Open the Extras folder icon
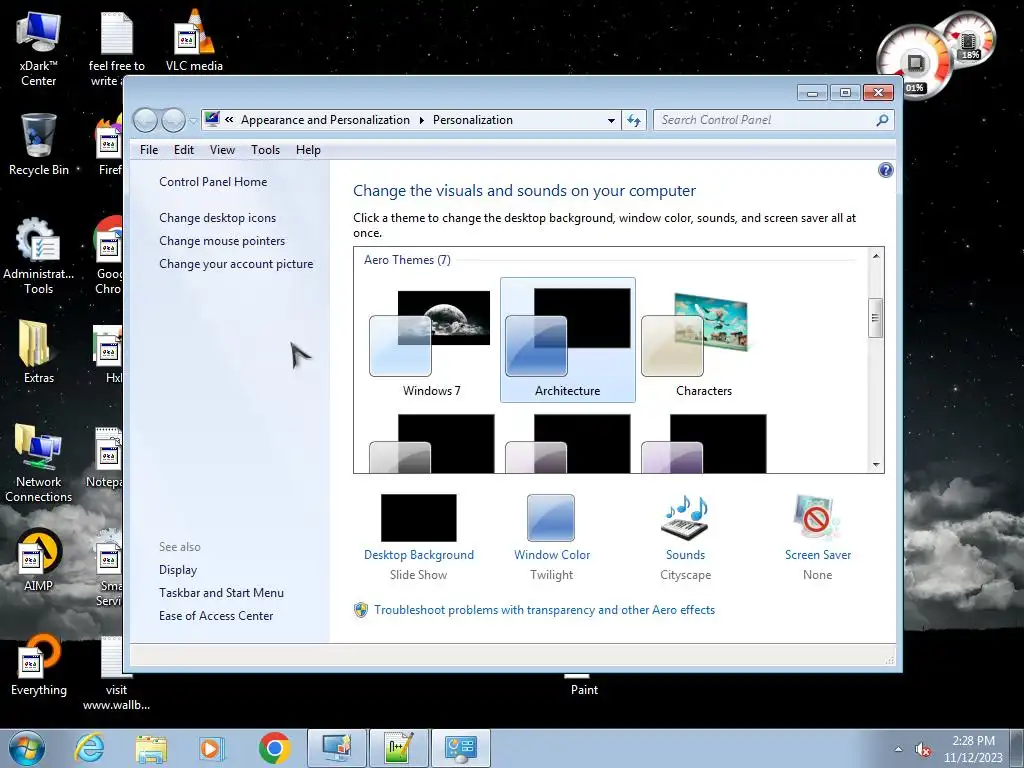 point(39,351)
